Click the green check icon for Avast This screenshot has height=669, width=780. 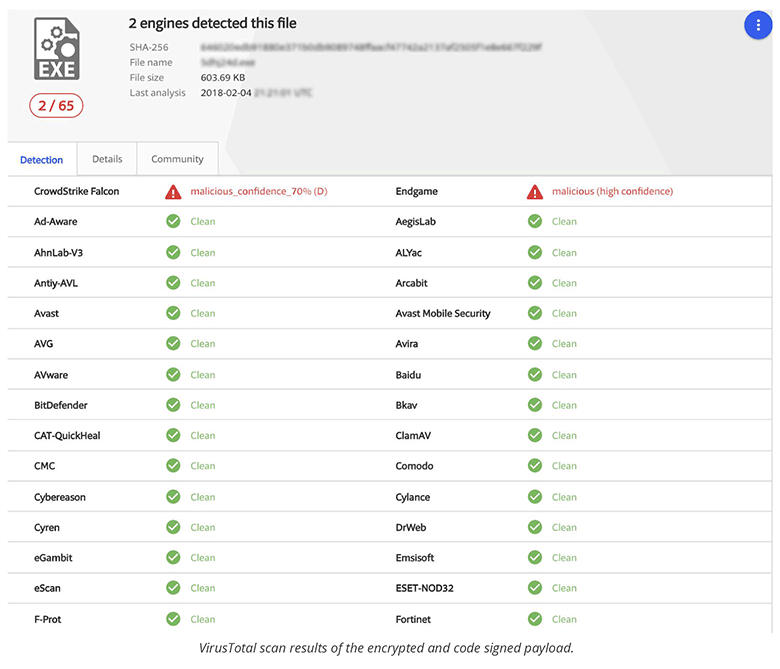pyautogui.click(x=174, y=313)
